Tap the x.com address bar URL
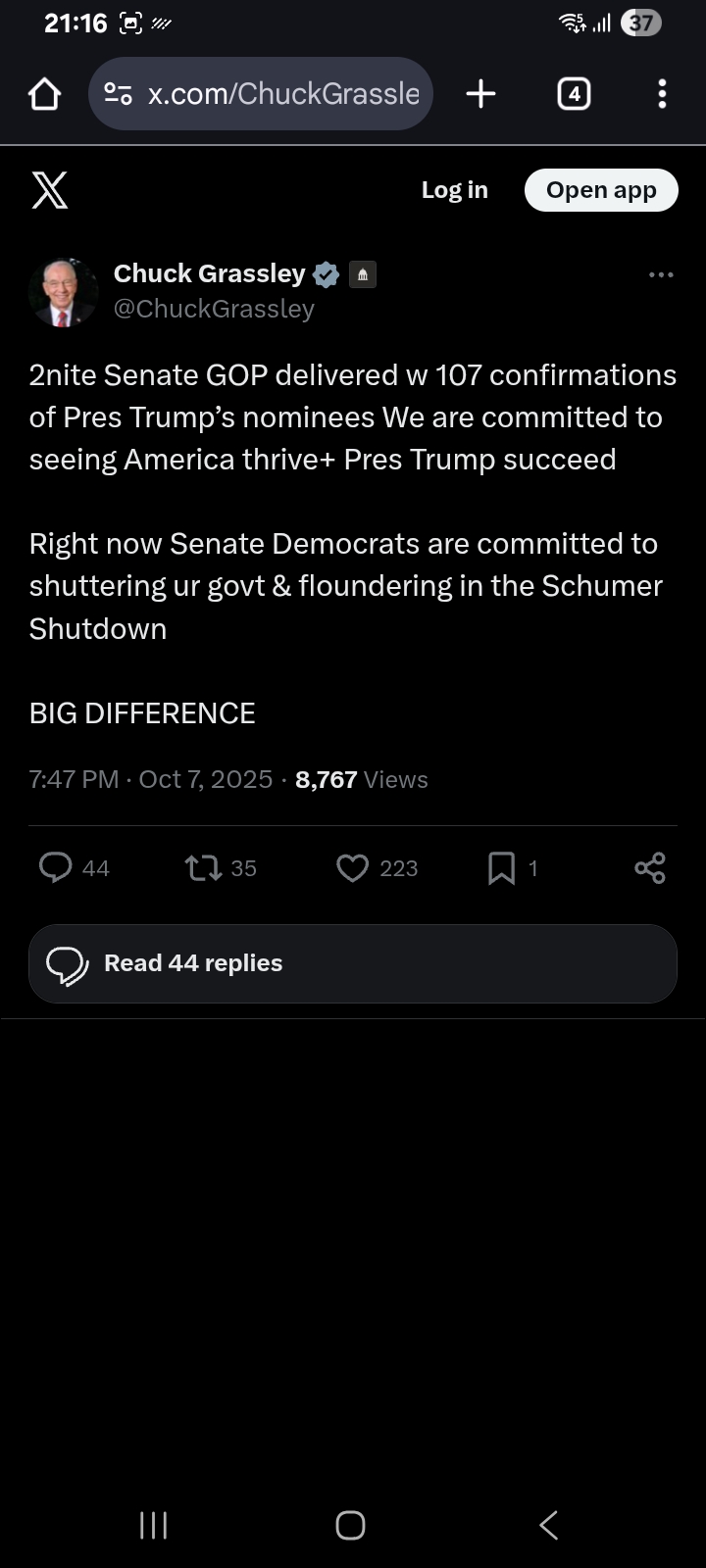The image size is (706, 1568). 283,94
